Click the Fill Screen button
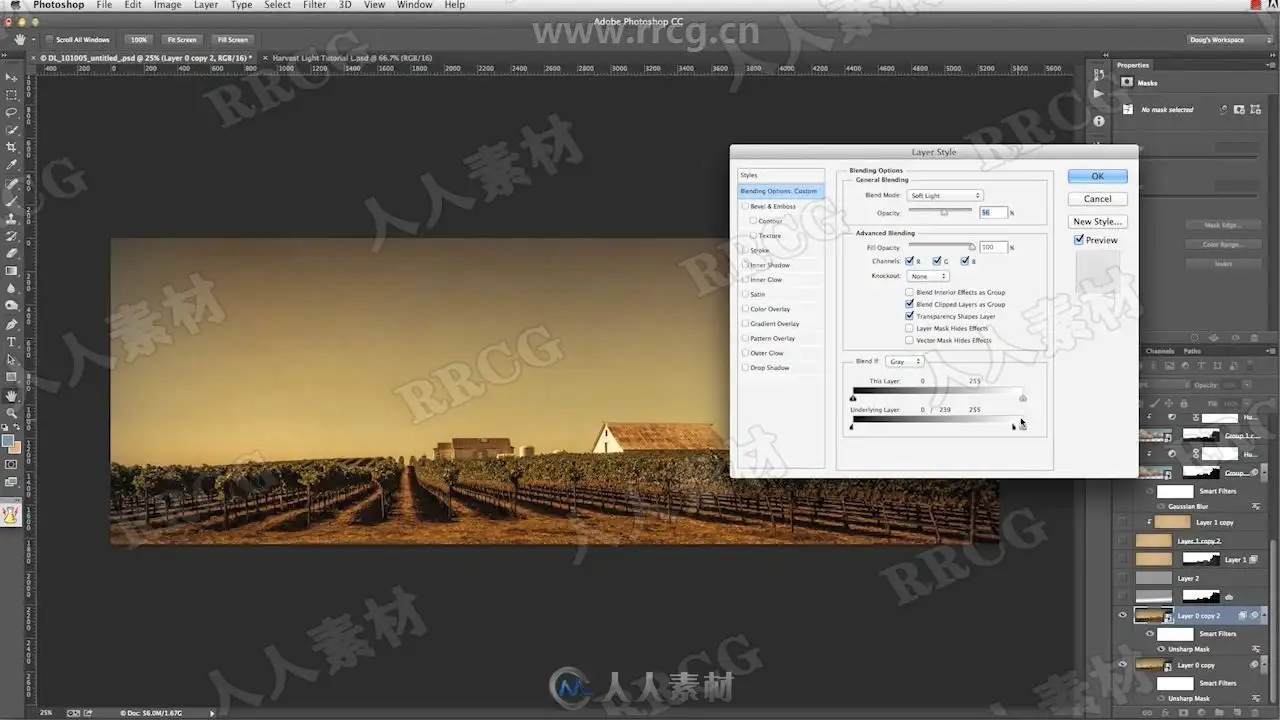The image size is (1280, 720). pyautogui.click(x=232, y=40)
